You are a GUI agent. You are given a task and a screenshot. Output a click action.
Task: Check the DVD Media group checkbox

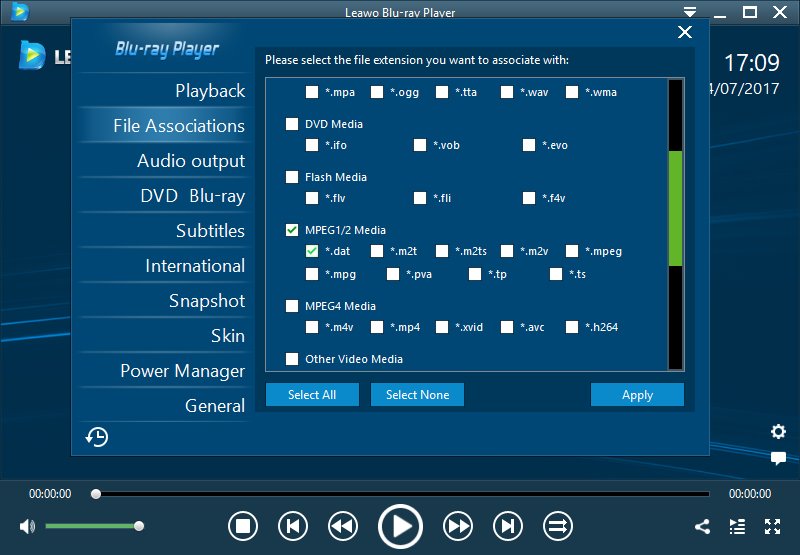click(292, 124)
